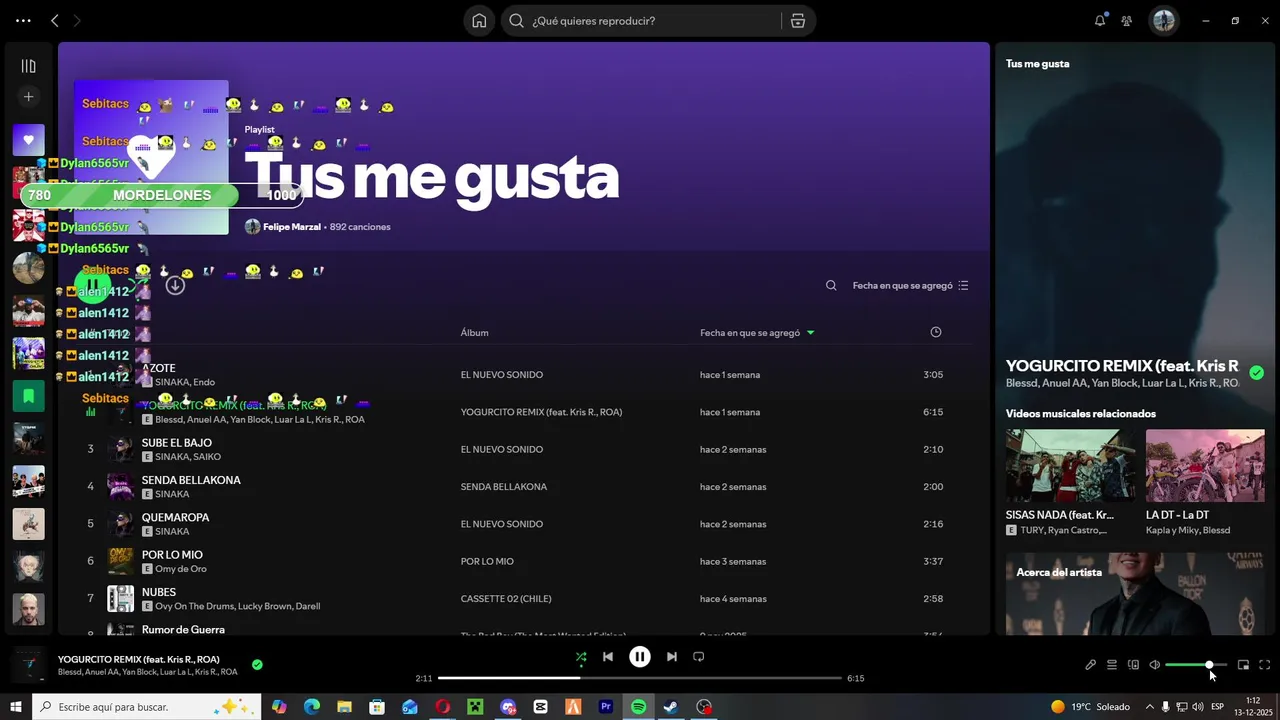1280x720 pixels.
Task: Open the YOGURCITO REMIX title in bottom bar
Action: pyautogui.click(x=139, y=659)
